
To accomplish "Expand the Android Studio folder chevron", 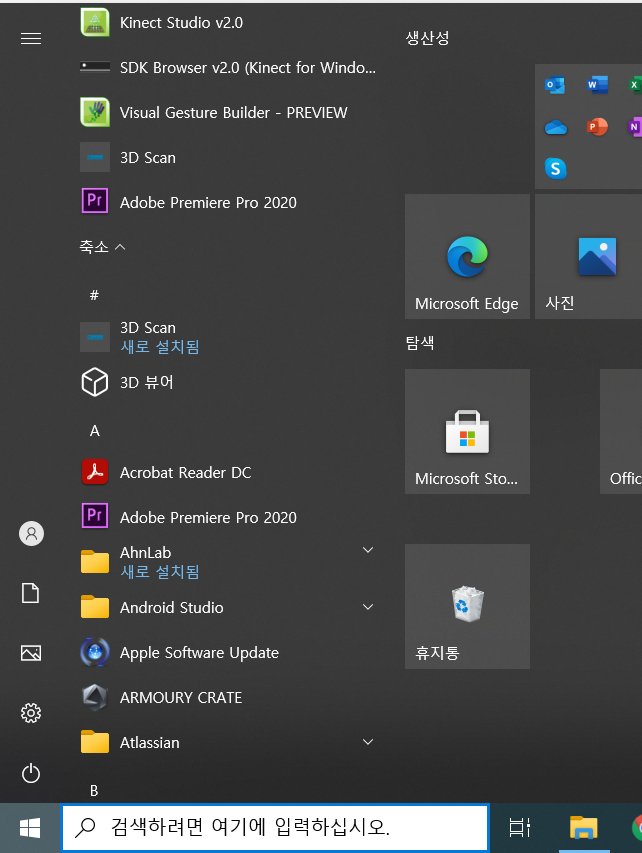I will tap(368, 607).
